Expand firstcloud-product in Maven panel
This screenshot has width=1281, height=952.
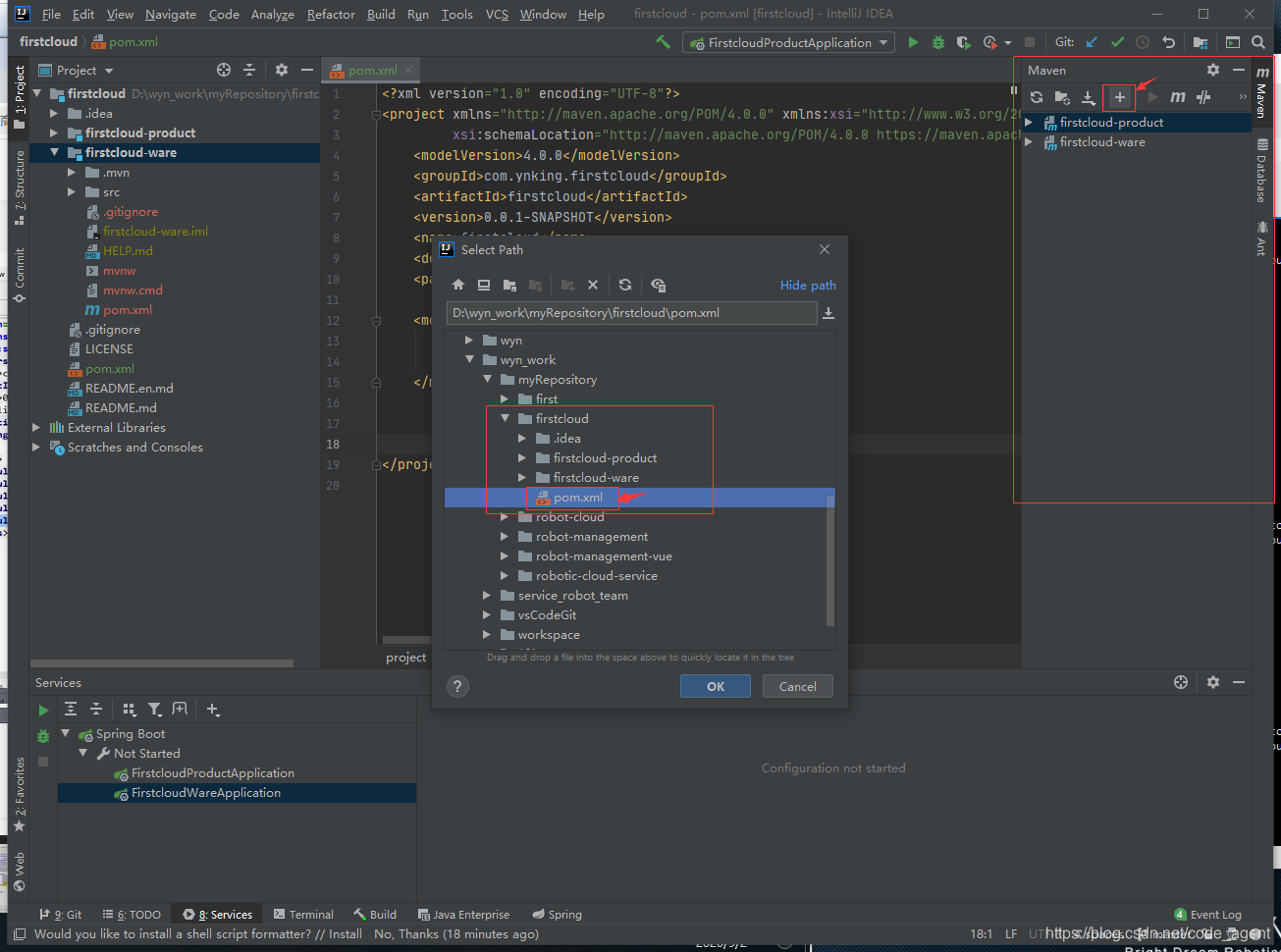tap(1029, 123)
